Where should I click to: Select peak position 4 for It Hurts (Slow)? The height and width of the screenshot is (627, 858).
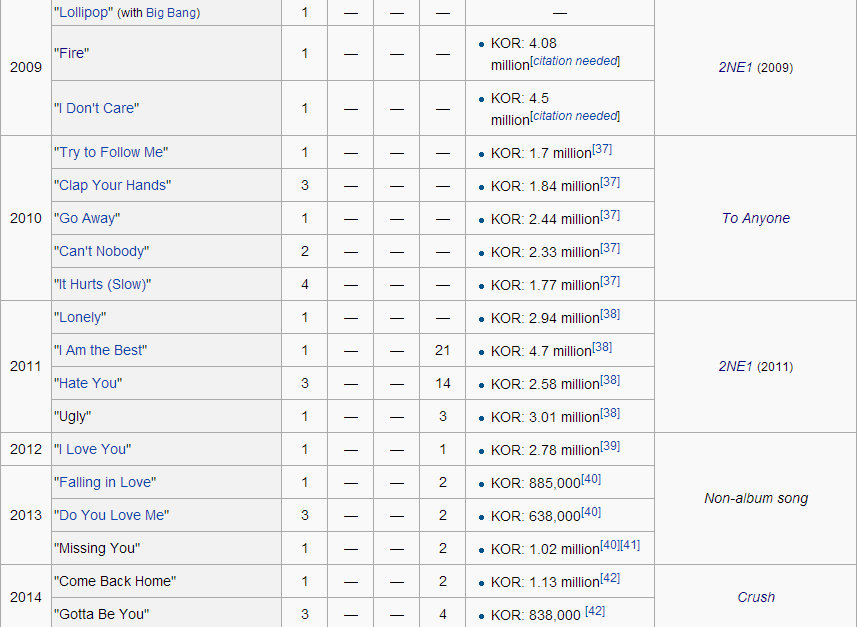pyautogui.click(x=305, y=284)
